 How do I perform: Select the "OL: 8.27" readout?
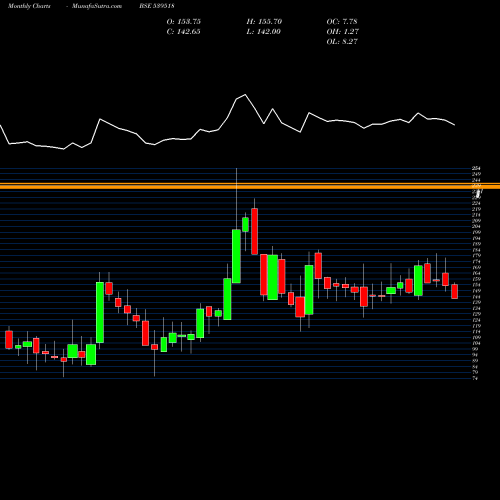pyautogui.click(x=342, y=42)
